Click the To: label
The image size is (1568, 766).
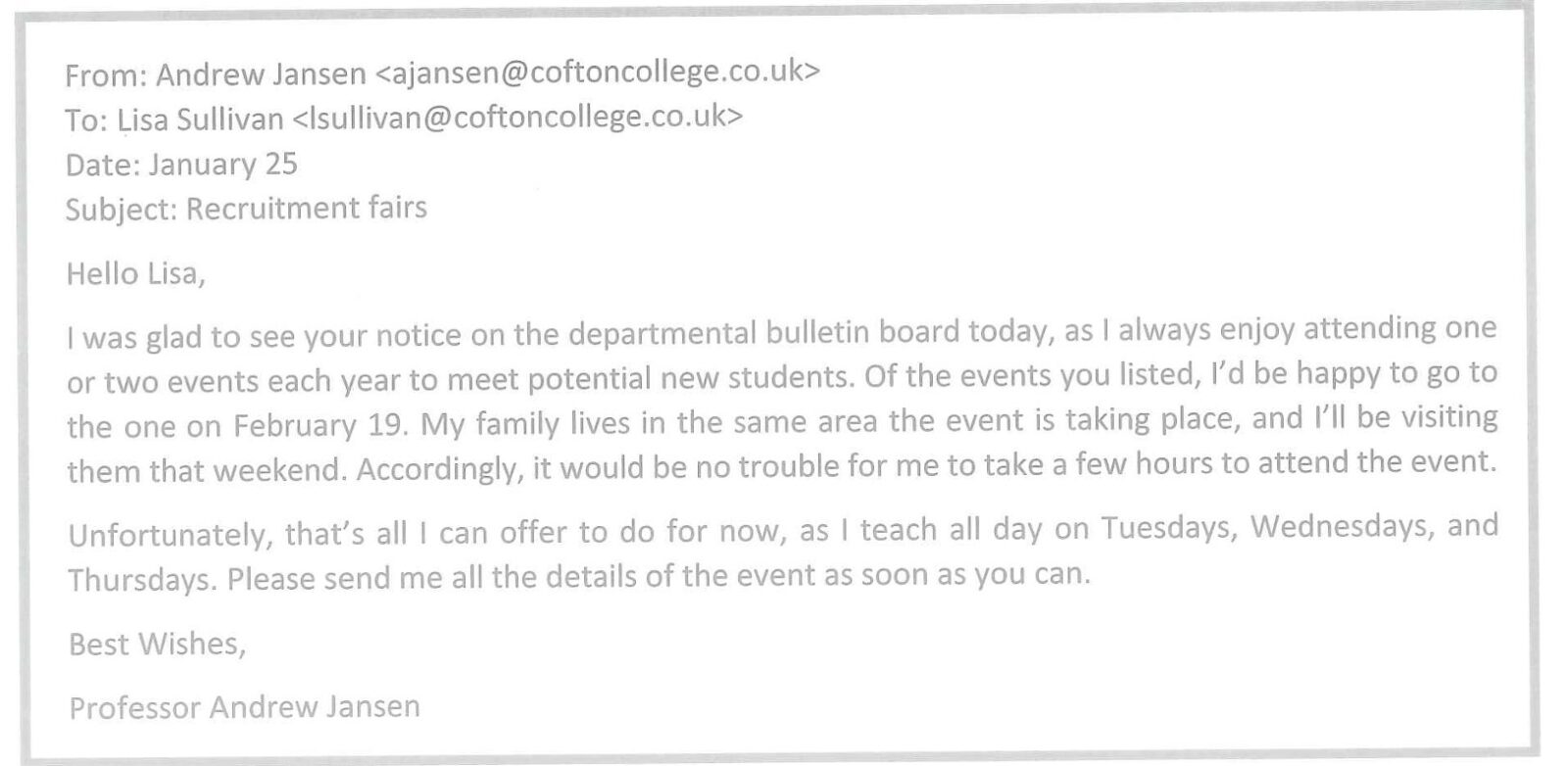click(86, 120)
